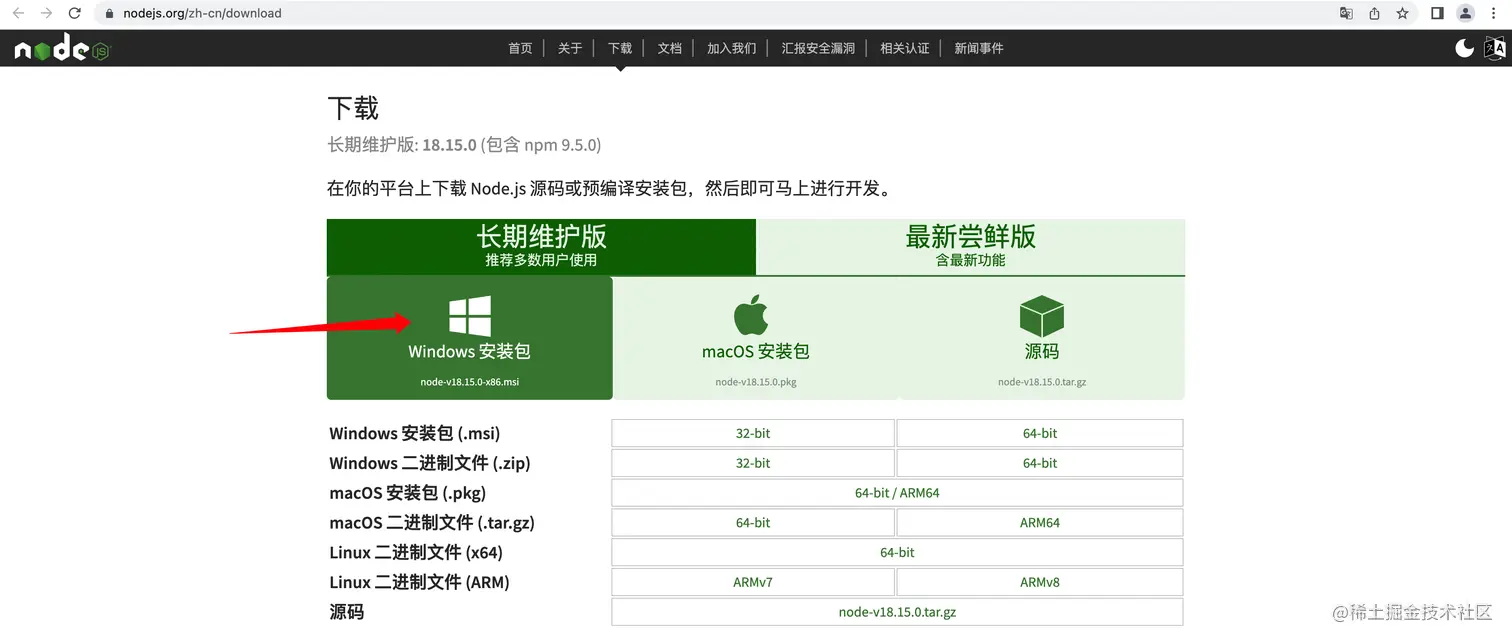Open 文档 nav item
This screenshot has width=1512, height=642.
670,48
